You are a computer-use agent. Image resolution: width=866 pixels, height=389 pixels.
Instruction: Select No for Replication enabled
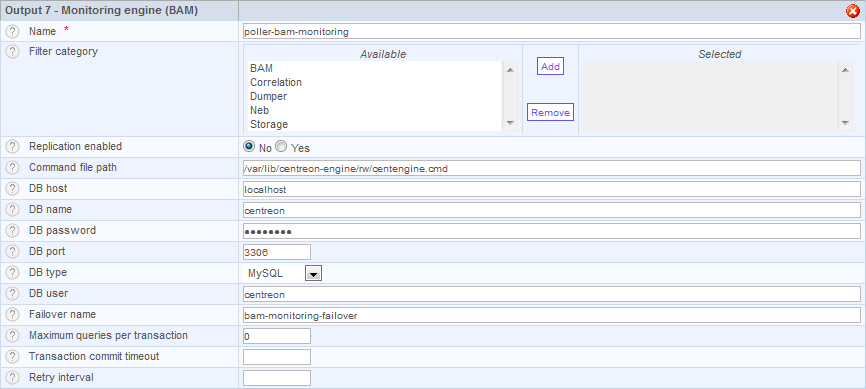pyautogui.click(x=249, y=147)
